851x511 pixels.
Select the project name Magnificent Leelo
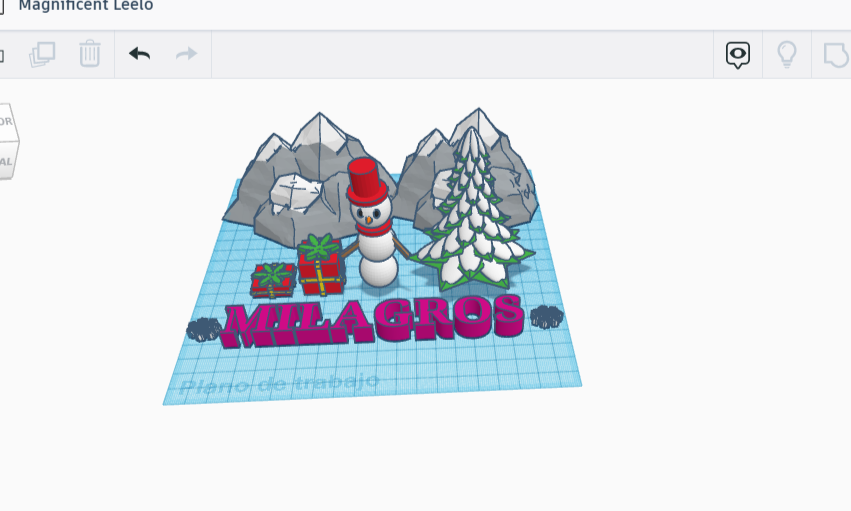[86, 5]
